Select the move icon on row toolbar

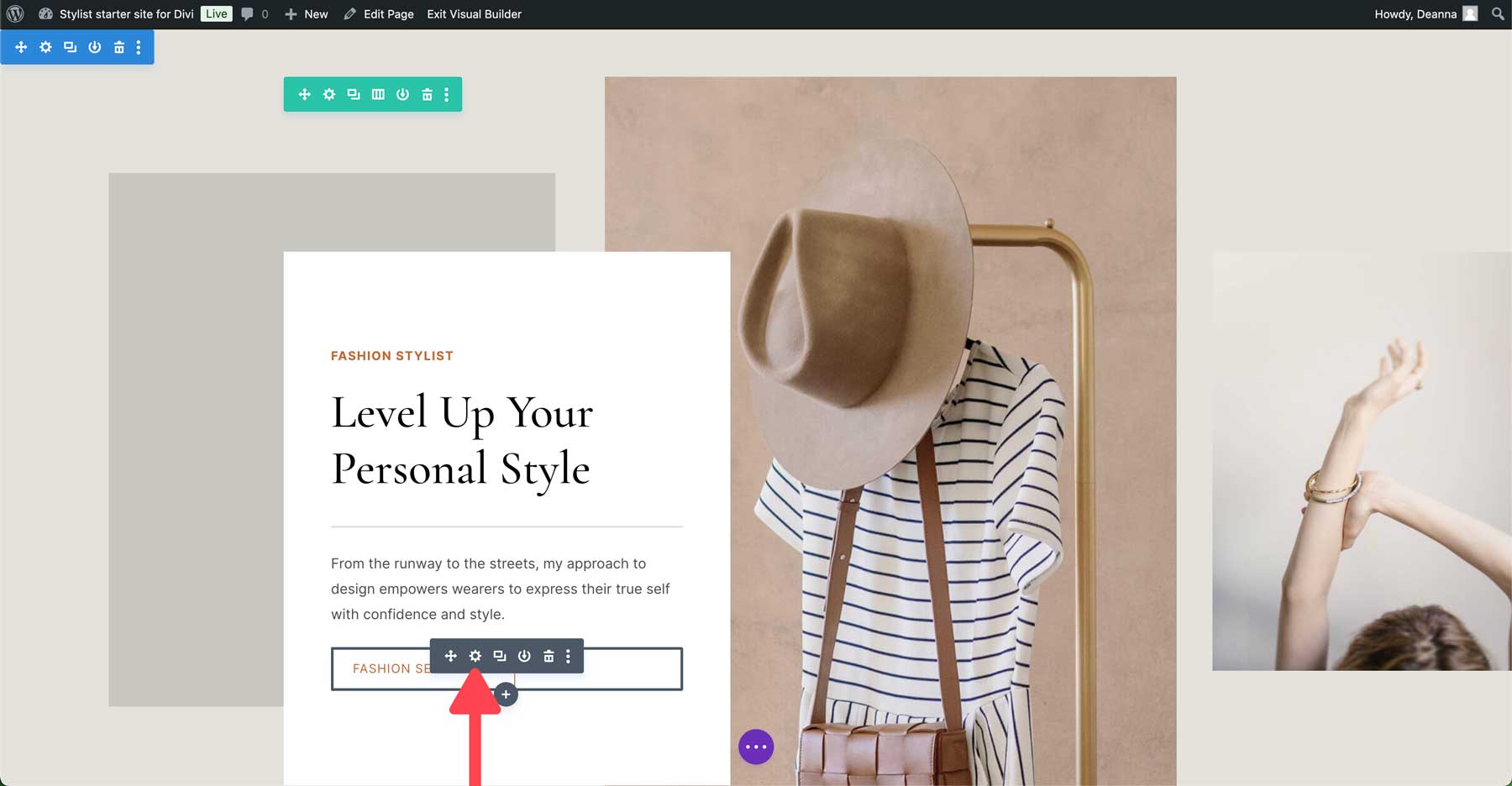pyautogui.click(x=303, y=94)
